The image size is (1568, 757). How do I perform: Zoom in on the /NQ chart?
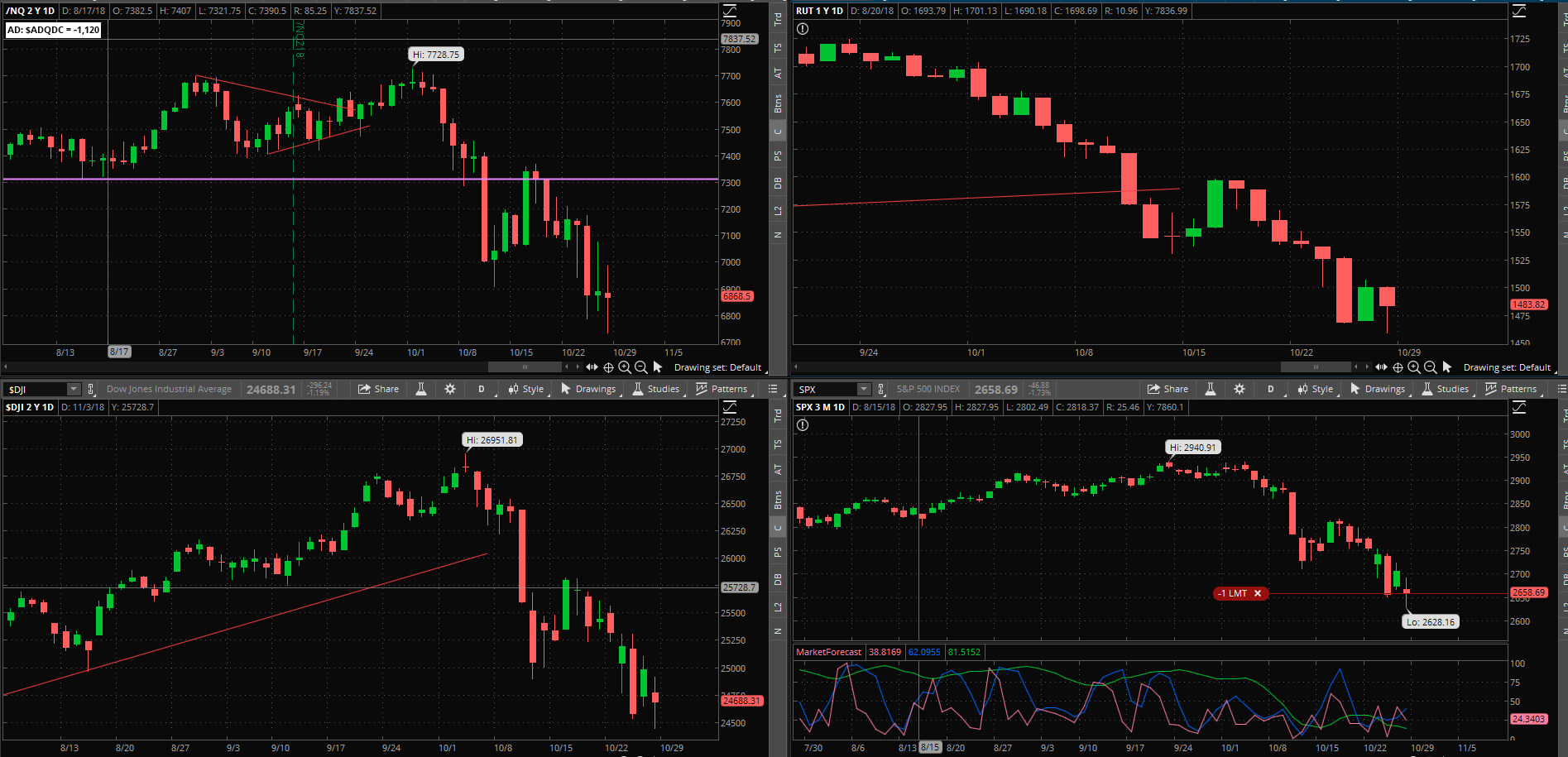pyautogui.click(x=625, y=367)
